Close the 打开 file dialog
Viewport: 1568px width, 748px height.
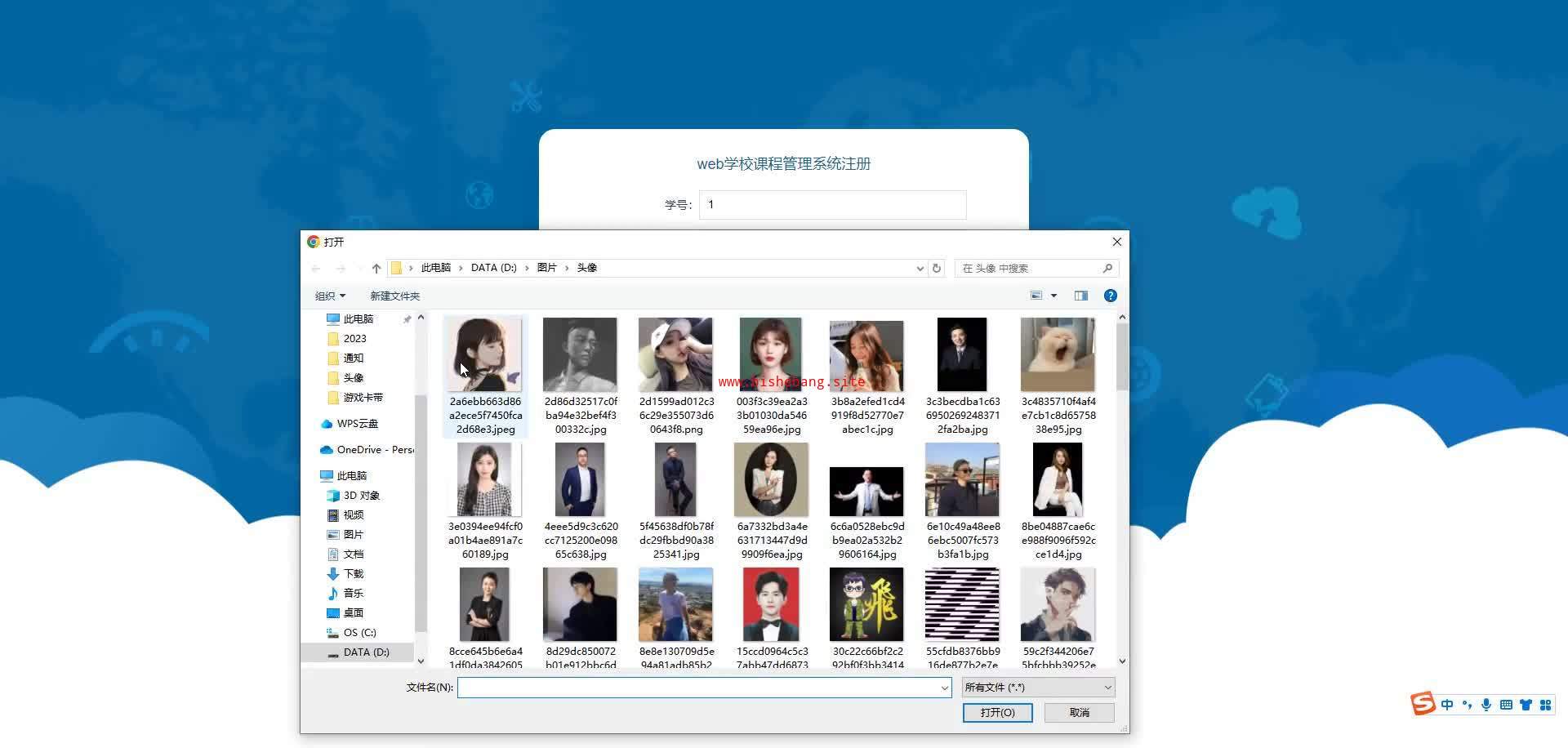1116,242
